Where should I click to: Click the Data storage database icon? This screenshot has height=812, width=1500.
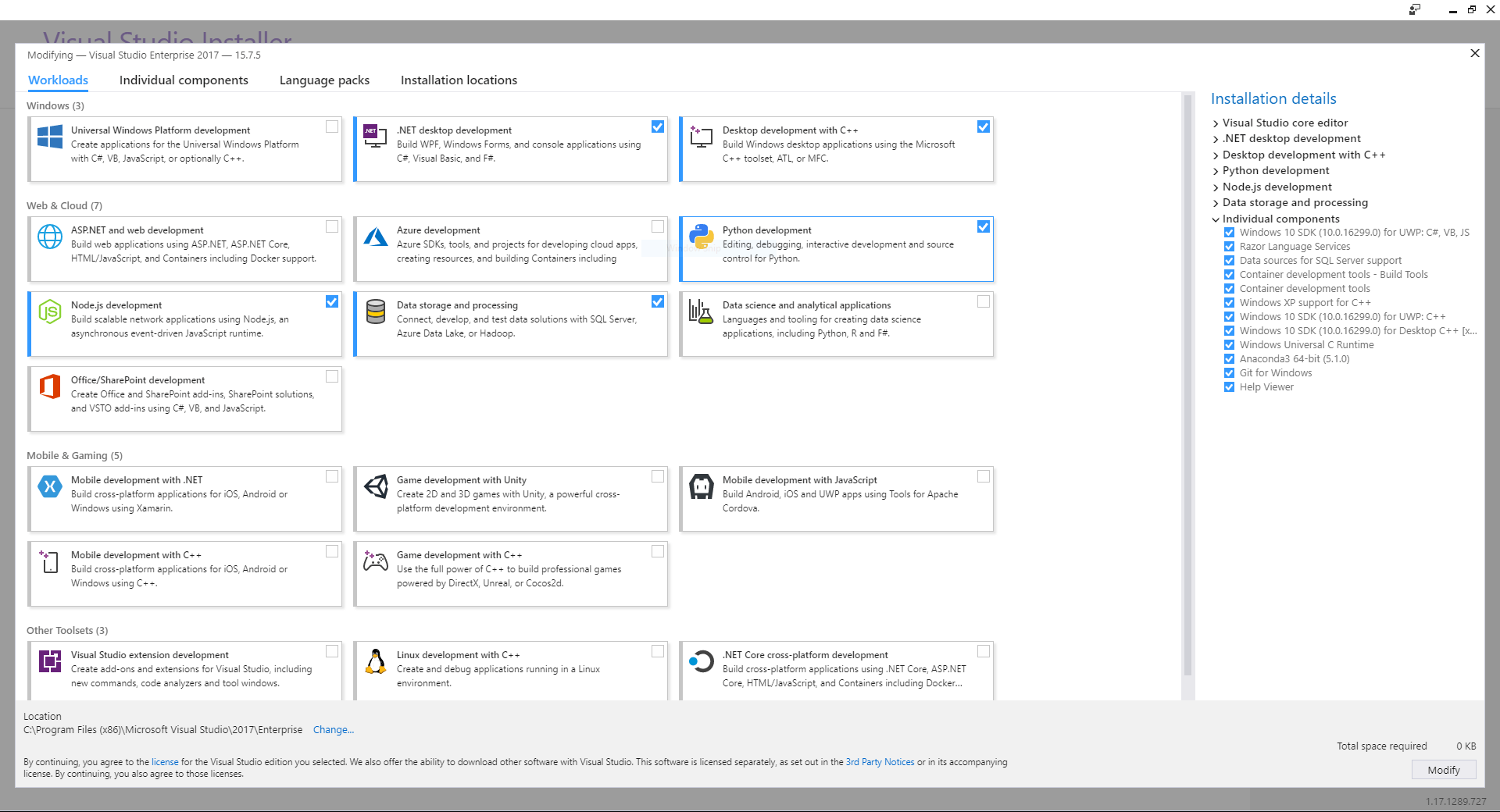click(376, 312)
